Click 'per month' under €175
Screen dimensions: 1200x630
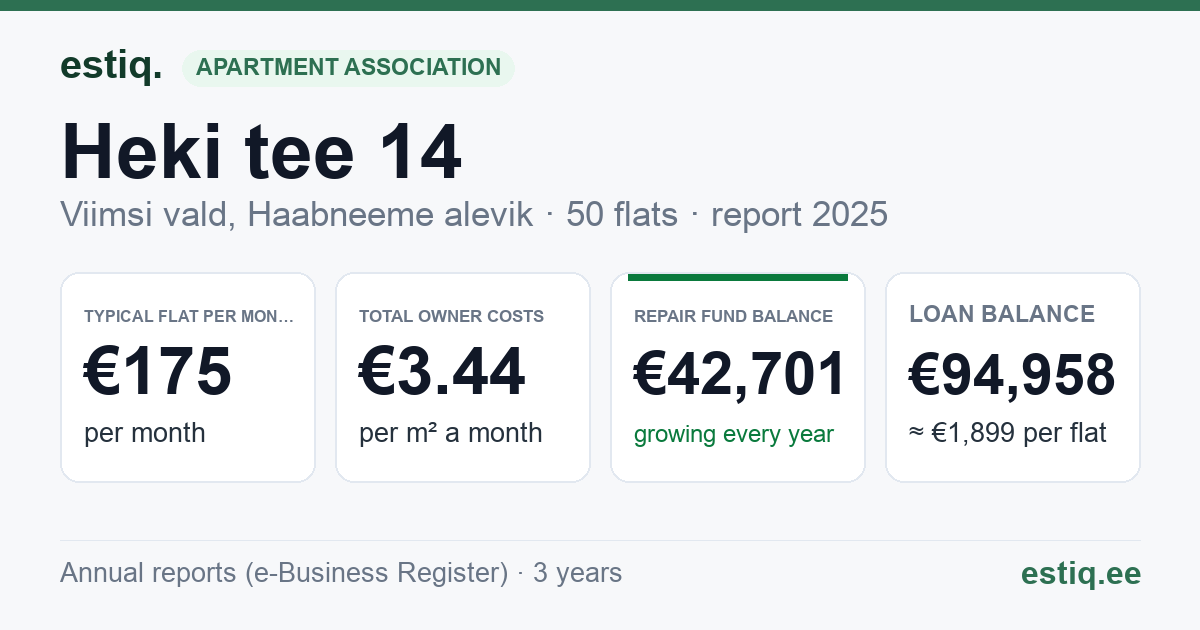(x=145, y=433)
